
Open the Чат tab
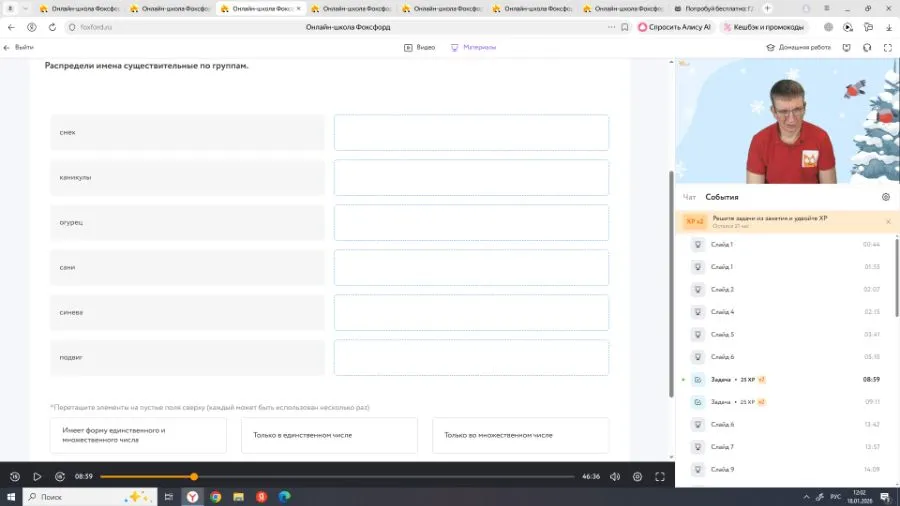pyautogui.click(x=689, y=197)
